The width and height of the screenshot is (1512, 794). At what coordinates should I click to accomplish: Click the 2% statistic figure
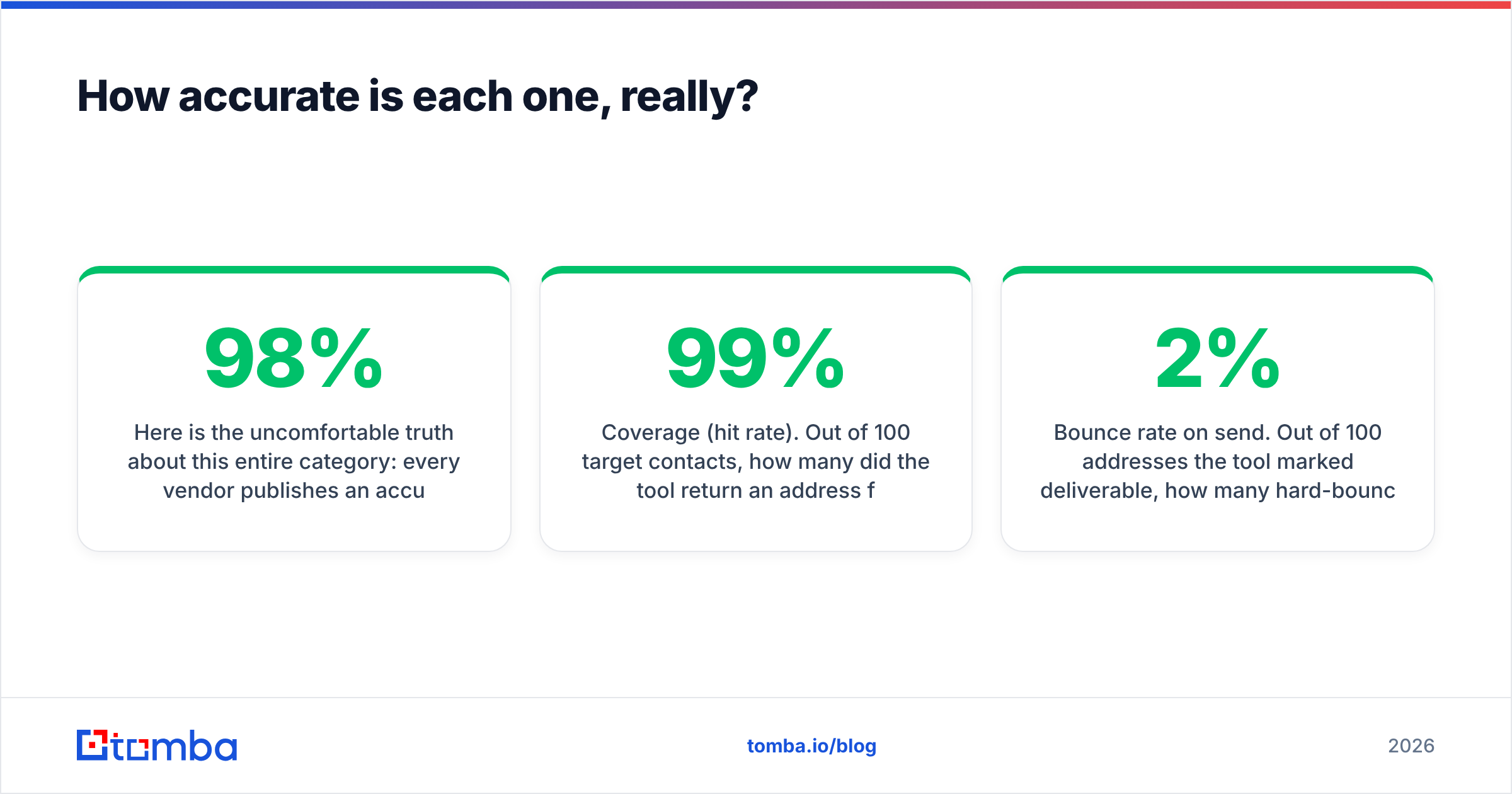1217,359
